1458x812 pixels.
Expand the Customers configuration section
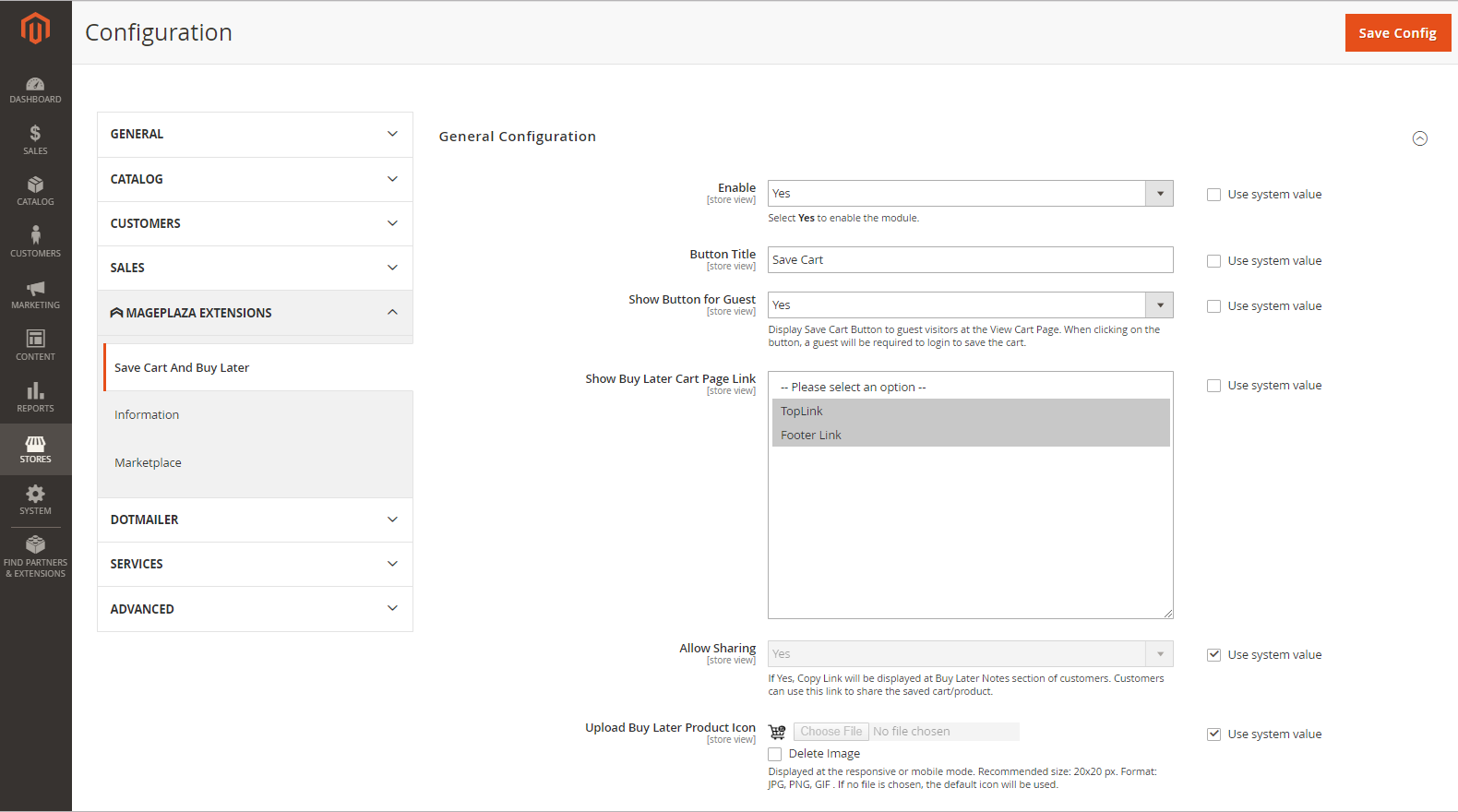[x=255, y=223]
